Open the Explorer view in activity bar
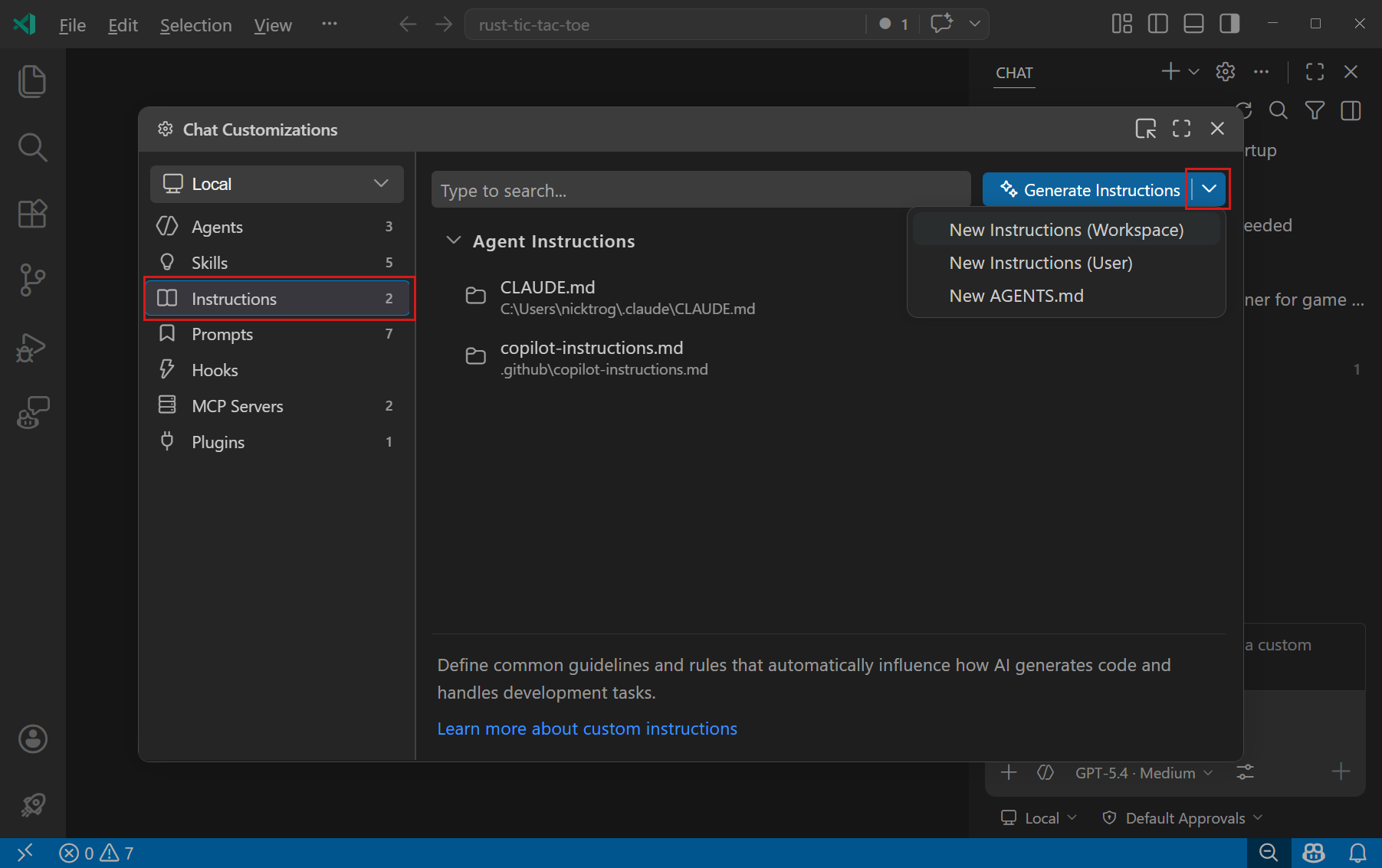The width and height of the screenshot is (1382, 868). [x=31, y=80]
